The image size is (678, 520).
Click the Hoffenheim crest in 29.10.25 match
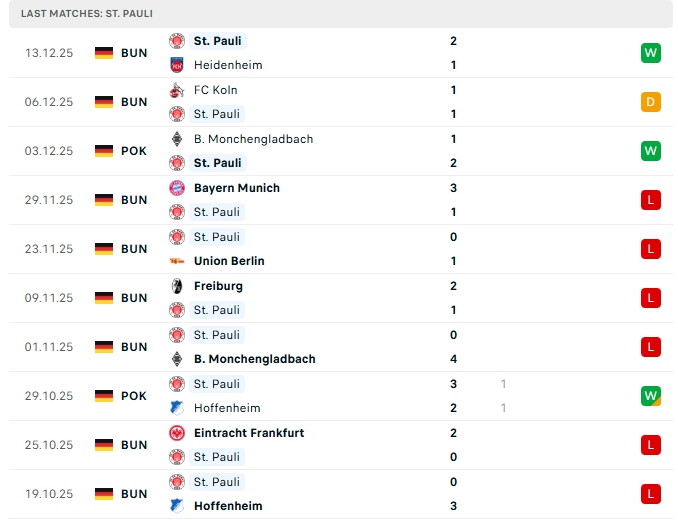(177, 408)
